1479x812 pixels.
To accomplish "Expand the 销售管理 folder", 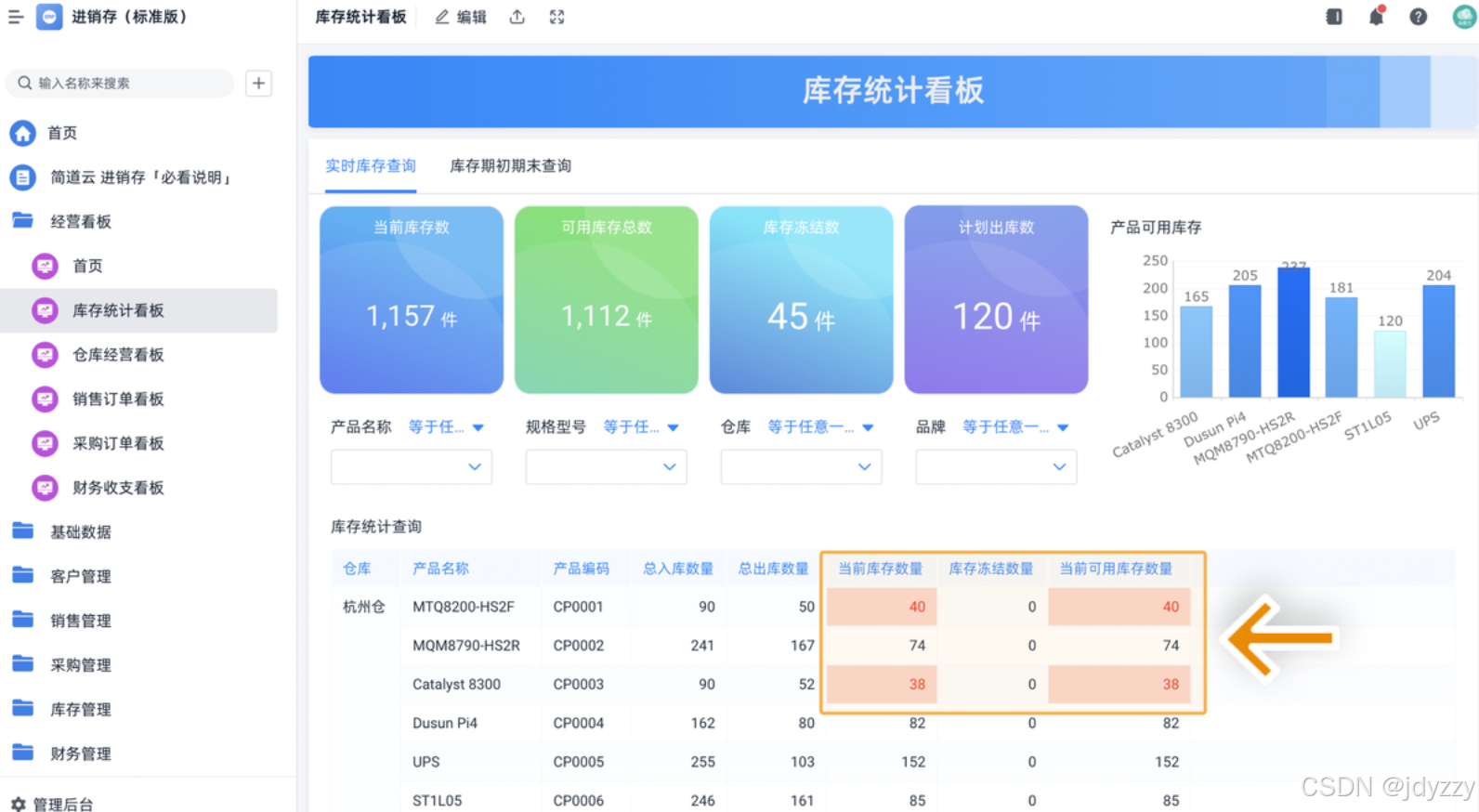I will coord(61,621).
